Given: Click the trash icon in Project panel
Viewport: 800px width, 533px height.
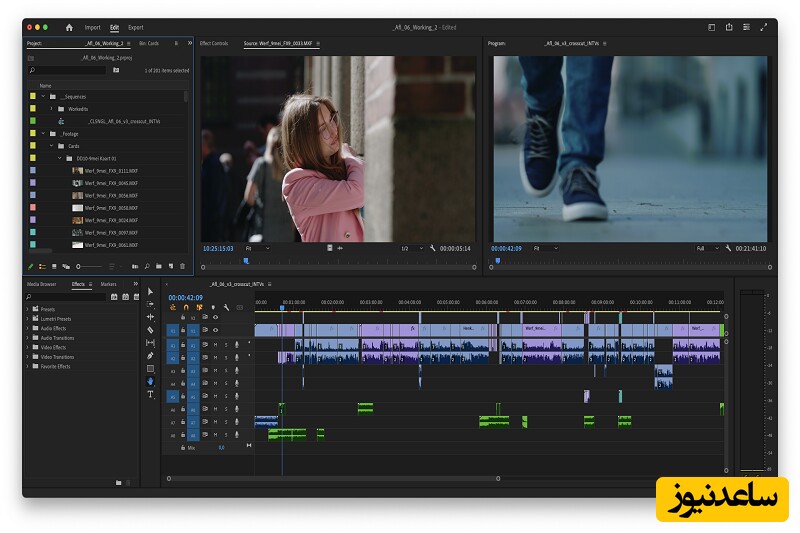Looking at the screenshot, I should point(183,266).
